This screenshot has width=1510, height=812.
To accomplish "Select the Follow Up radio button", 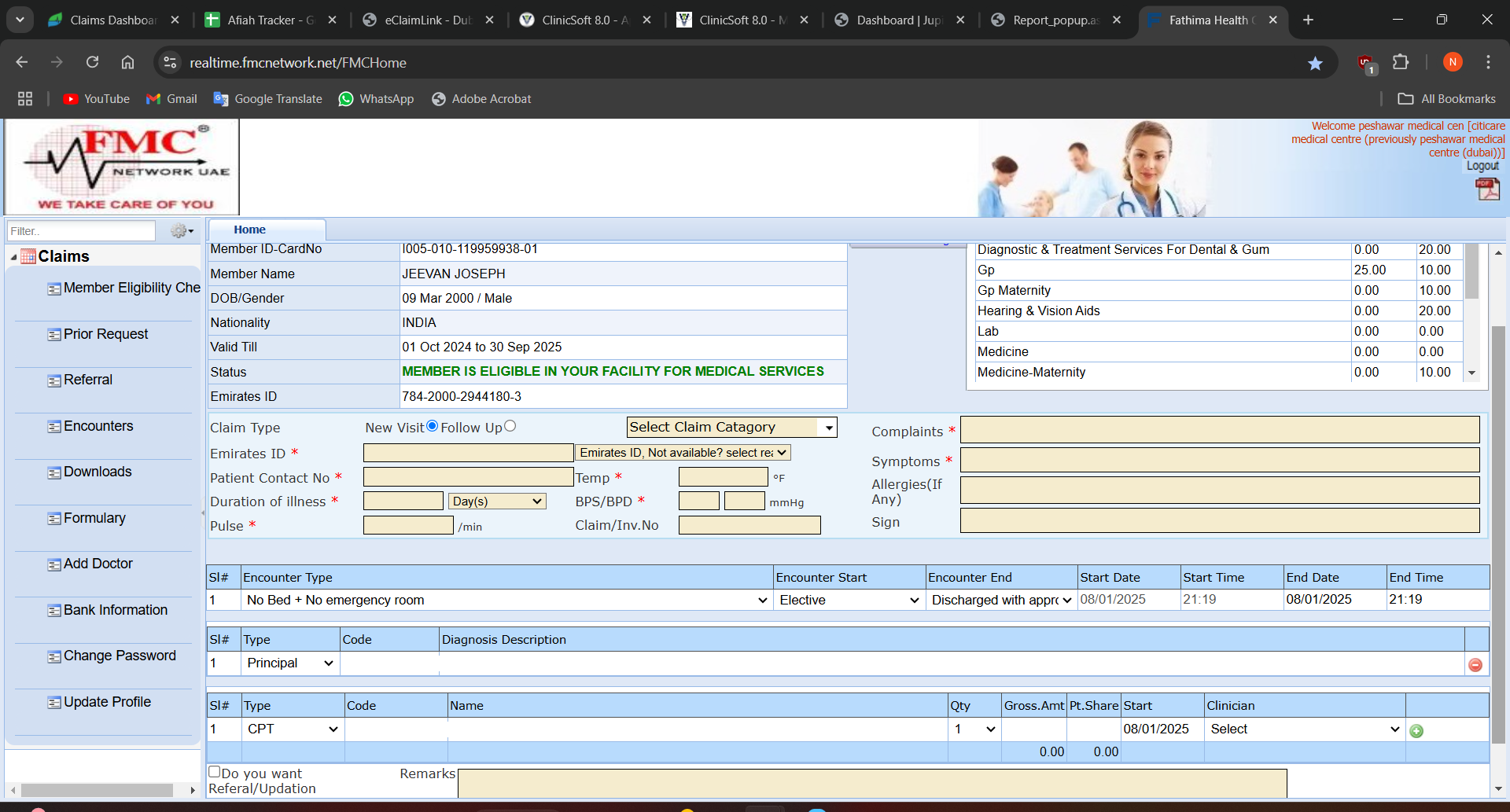I will tap(510, 426).
